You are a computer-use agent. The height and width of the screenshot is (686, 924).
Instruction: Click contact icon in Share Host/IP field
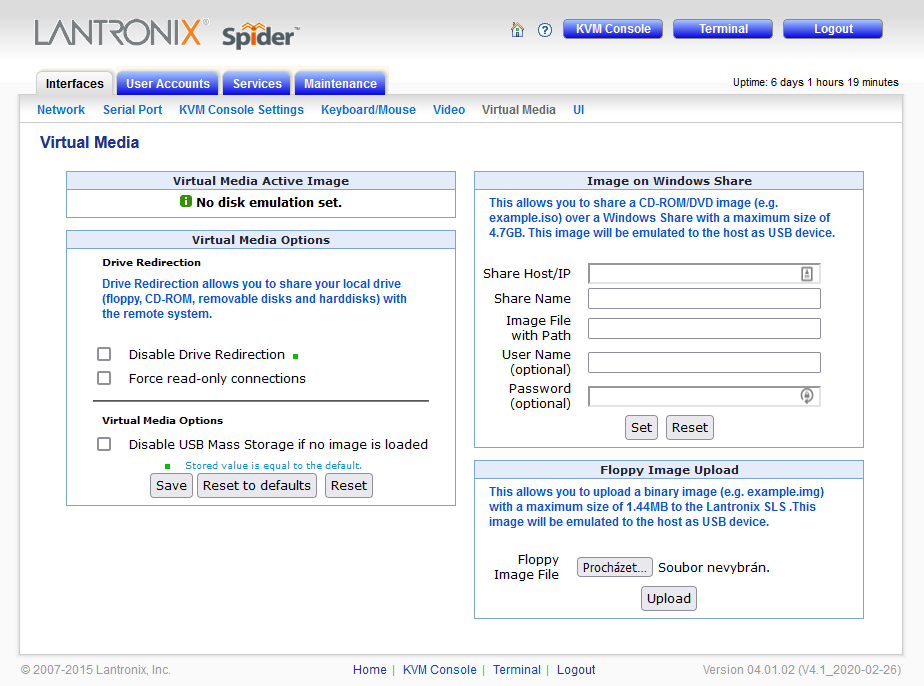tap(807, 274)
